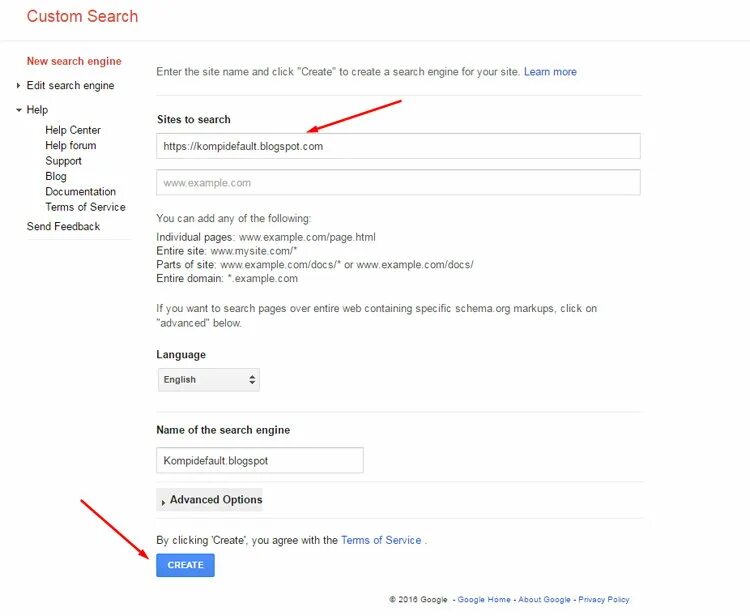750x616 pixels.
Task: Focus the empty www.example.com site field
Action: [398, 183]
